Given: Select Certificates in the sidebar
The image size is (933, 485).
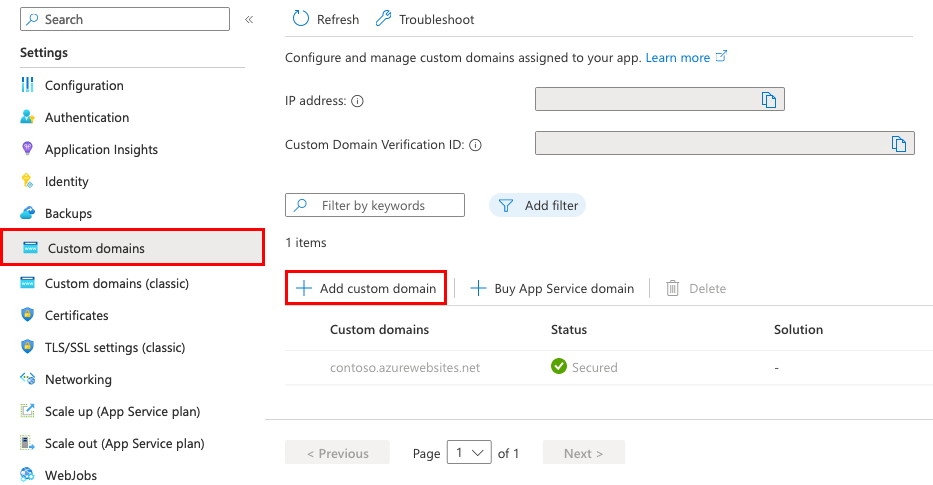Looking at the screenshot, I should [x=76, y=315].
